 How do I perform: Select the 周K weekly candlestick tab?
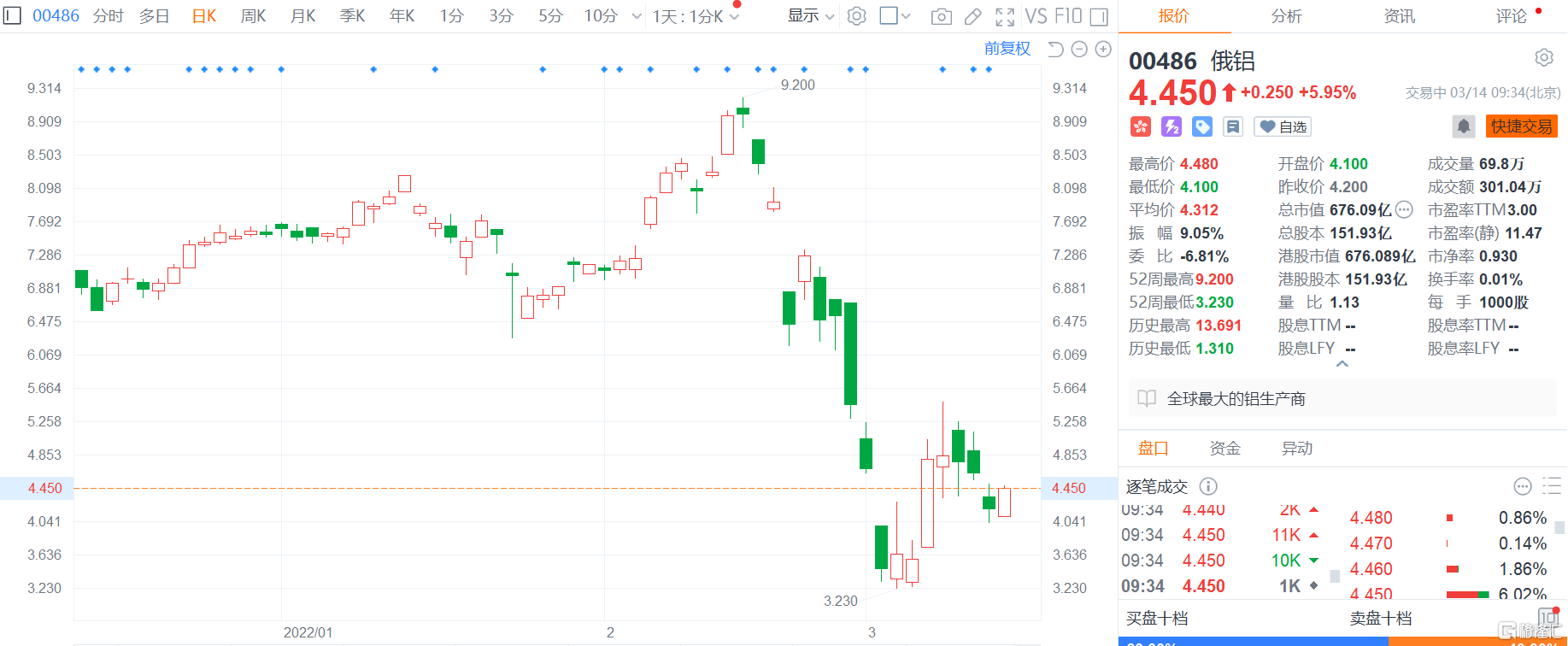[x=254, y=16]
